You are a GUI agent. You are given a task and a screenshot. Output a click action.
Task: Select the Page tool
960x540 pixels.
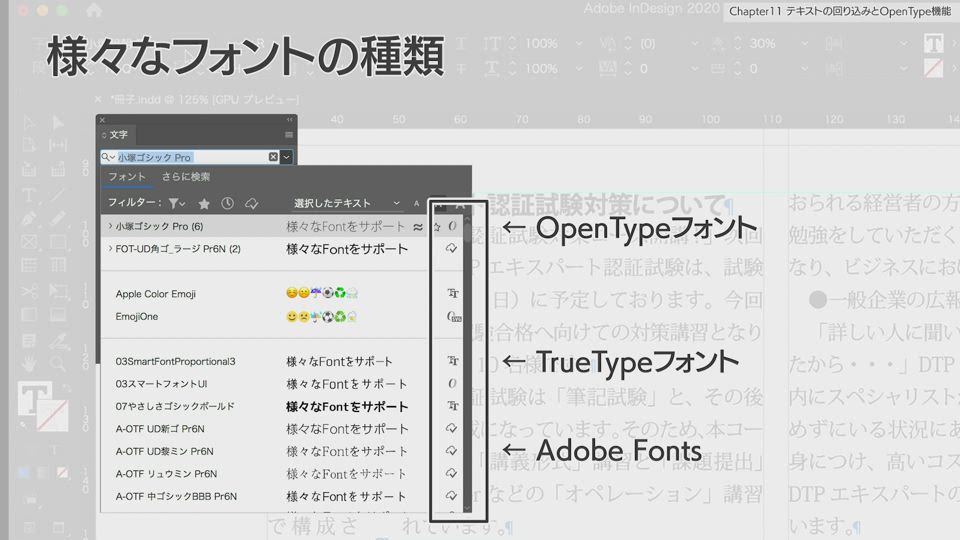29,145
